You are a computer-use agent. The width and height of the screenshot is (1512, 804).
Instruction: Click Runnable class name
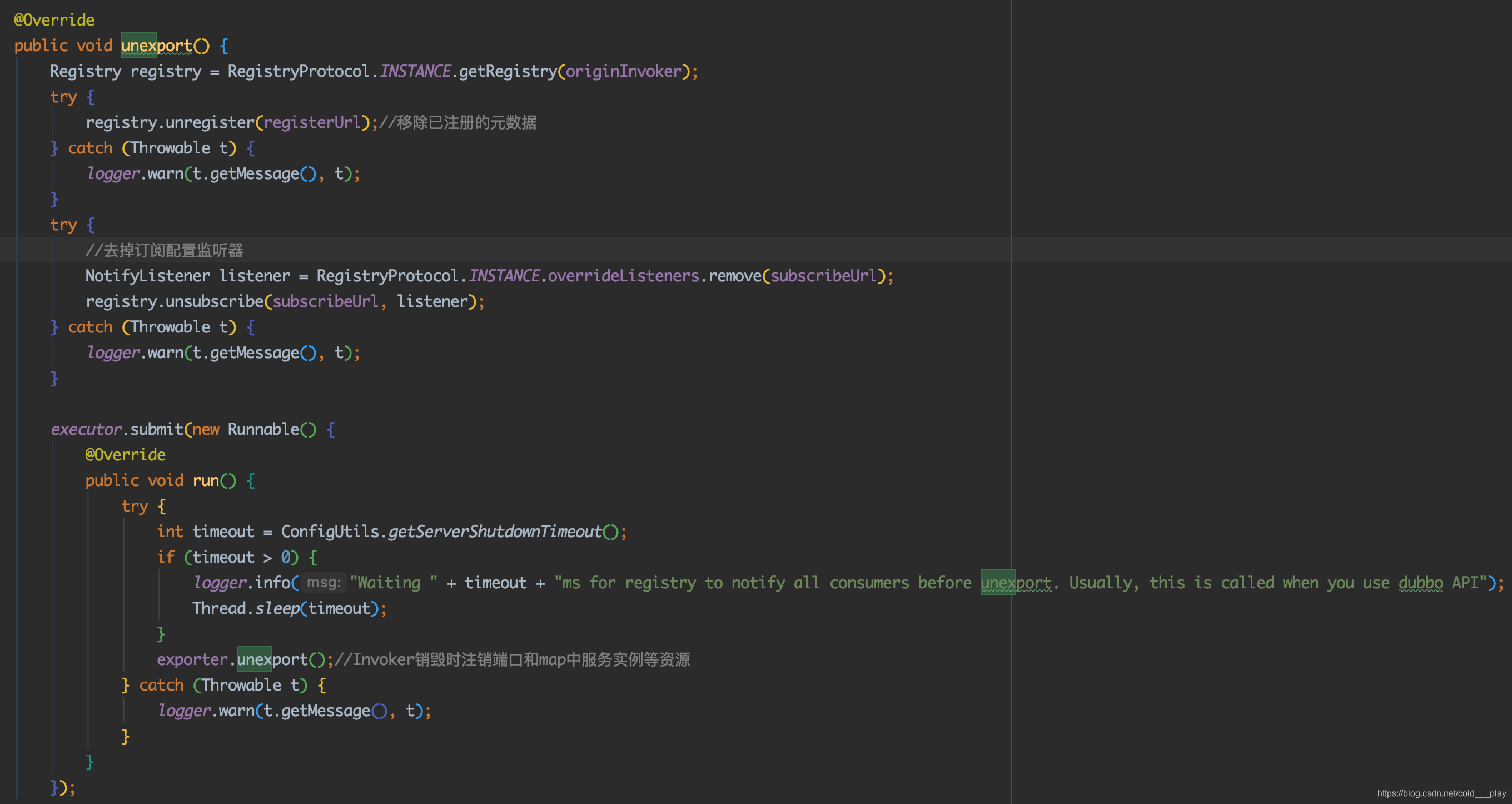click(263, 429)
